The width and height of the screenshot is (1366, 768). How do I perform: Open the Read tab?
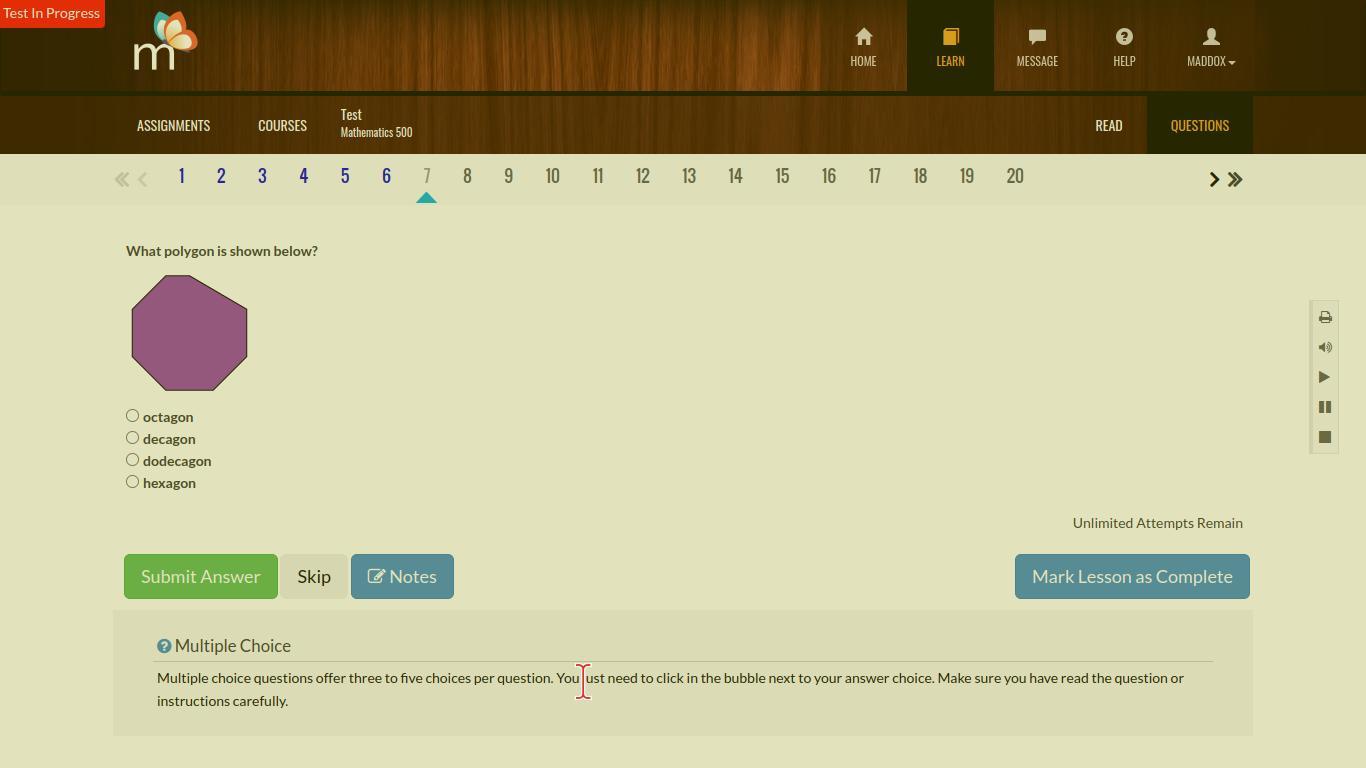1108,125
